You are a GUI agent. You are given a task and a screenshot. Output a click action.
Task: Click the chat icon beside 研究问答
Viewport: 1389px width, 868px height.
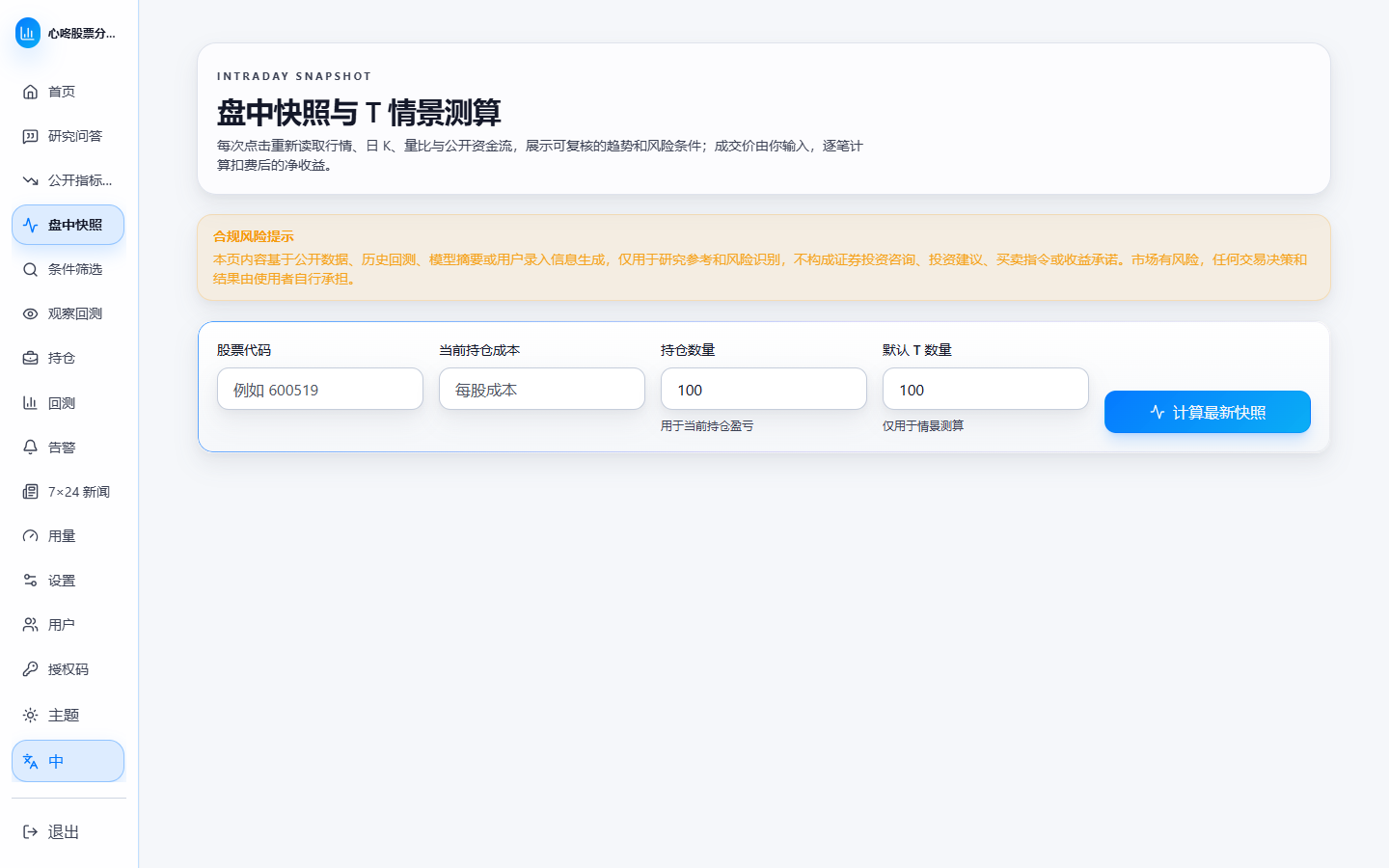31,136
